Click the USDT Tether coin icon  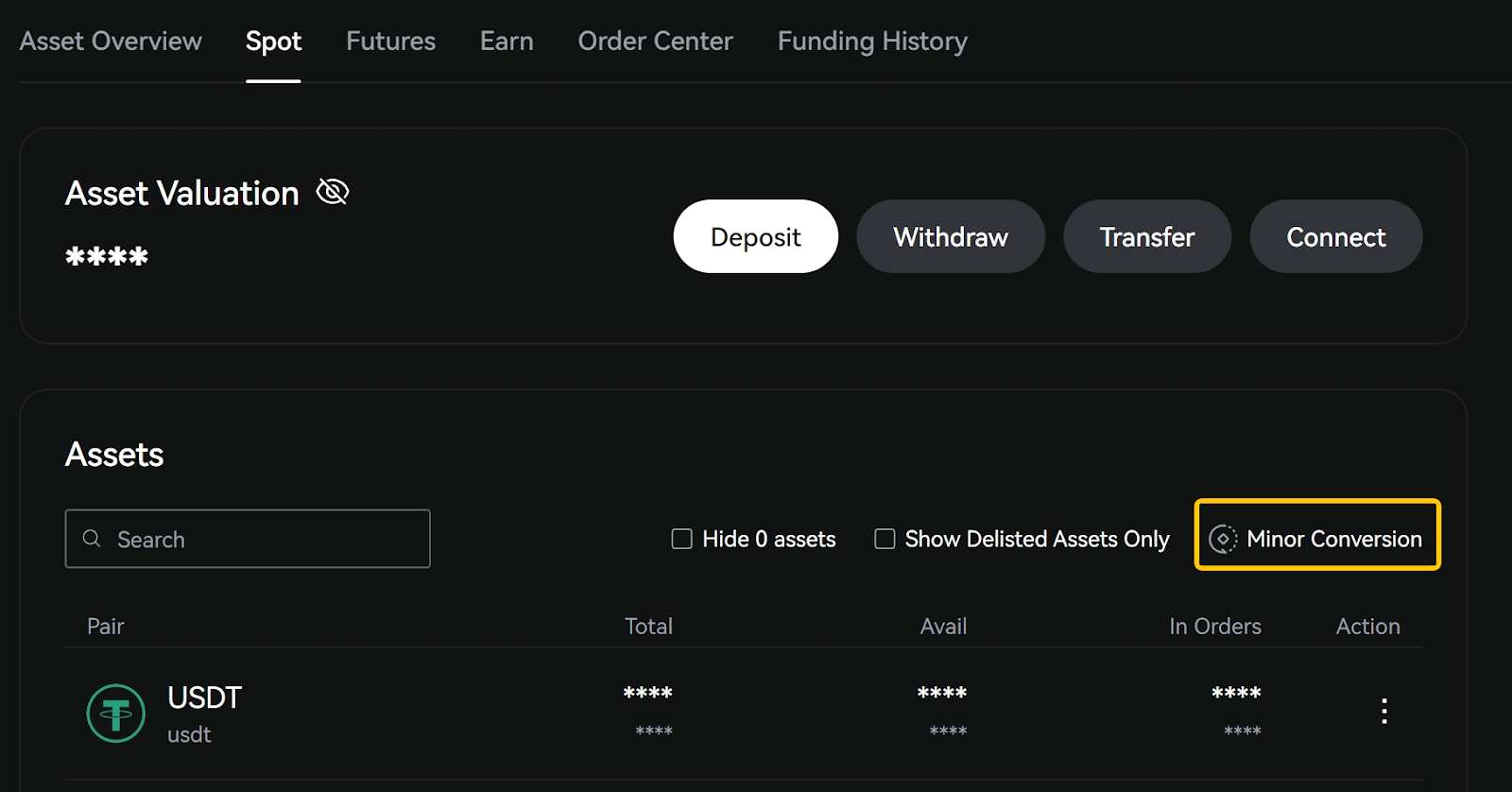click(x=115, y=714)
